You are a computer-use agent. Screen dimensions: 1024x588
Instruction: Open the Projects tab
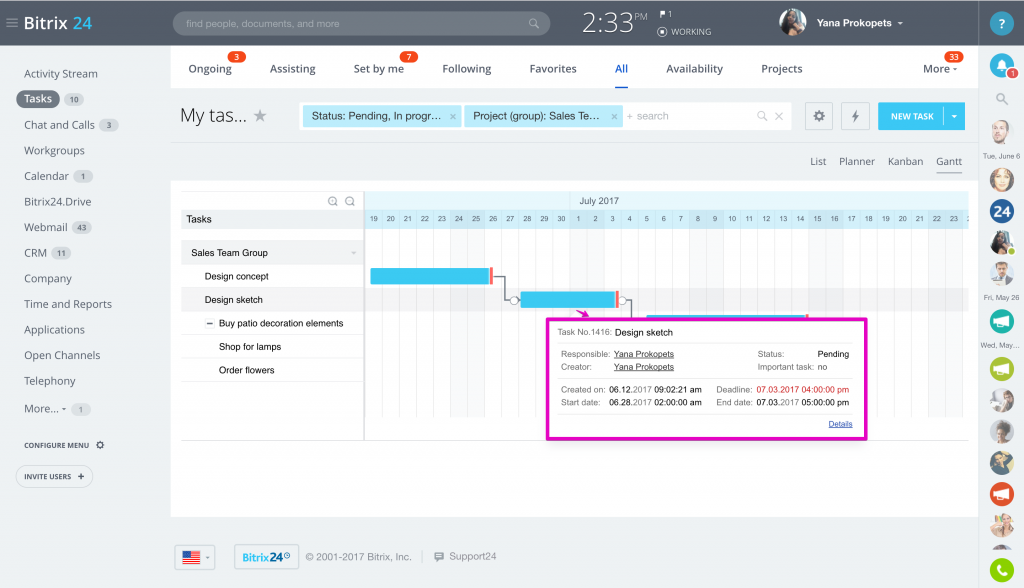pos(782,69)
